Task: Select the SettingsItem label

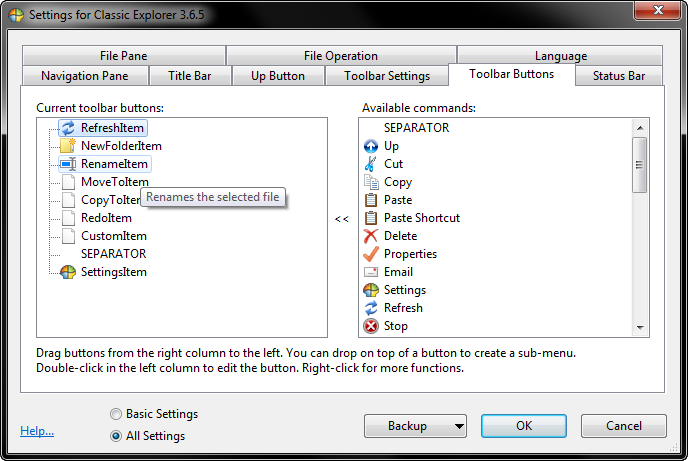Action: click(x=114, y=272)
